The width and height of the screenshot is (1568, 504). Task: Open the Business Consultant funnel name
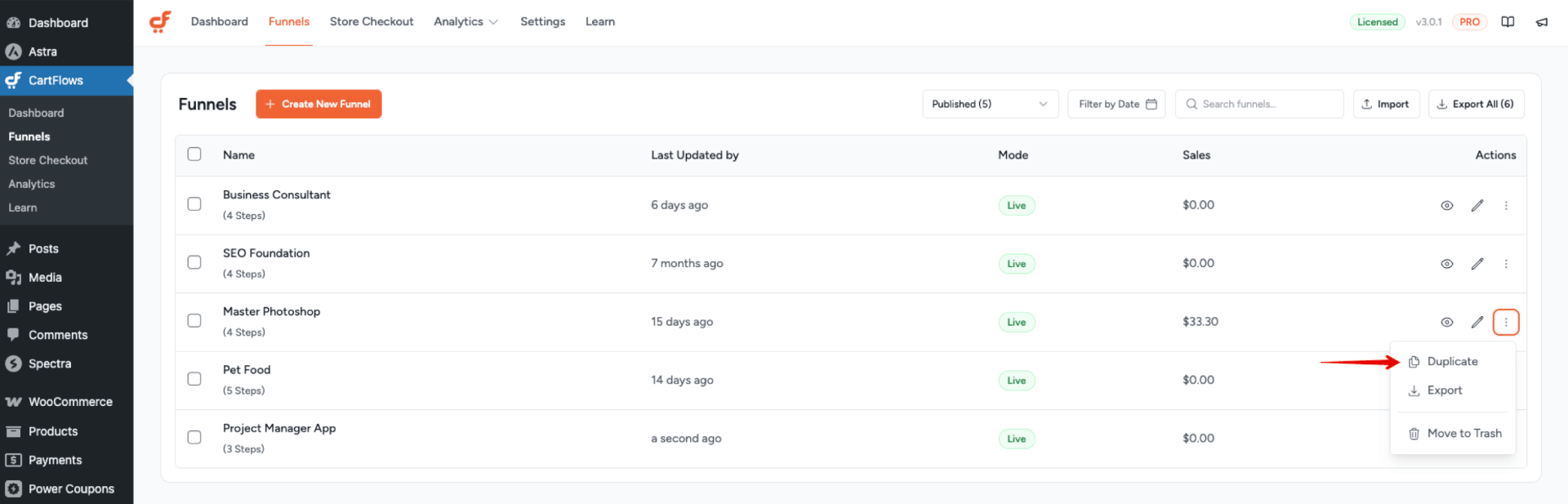277,195
